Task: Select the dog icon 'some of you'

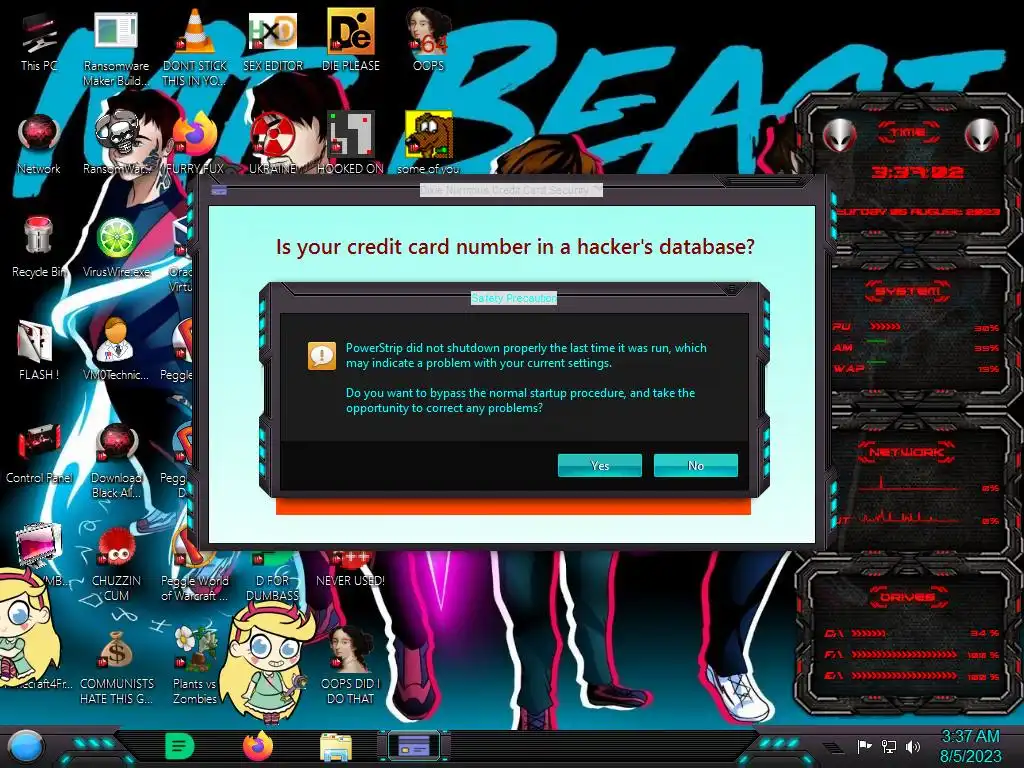Action: 428,144
